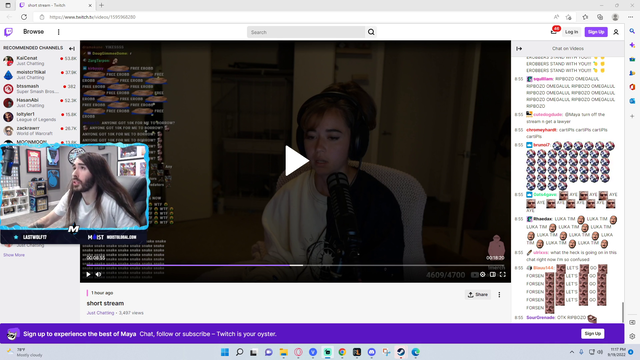Screen dimensions: 640x360
Task: Open Edge sidebar tools briefcase icon
Action: (632, 59)
